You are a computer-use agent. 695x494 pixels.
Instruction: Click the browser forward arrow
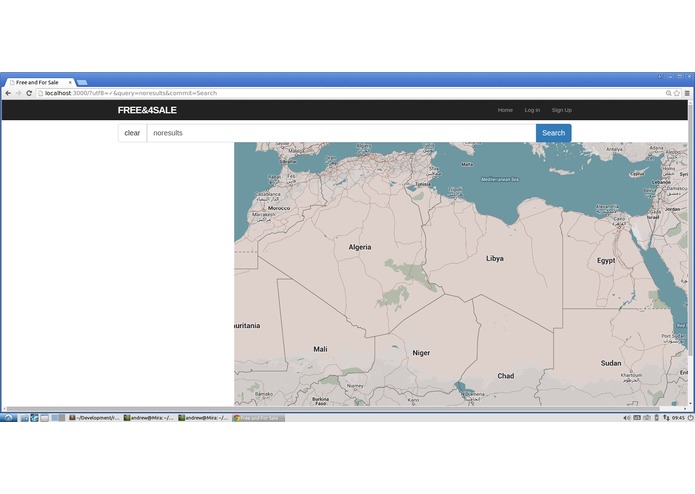point(19,93)
